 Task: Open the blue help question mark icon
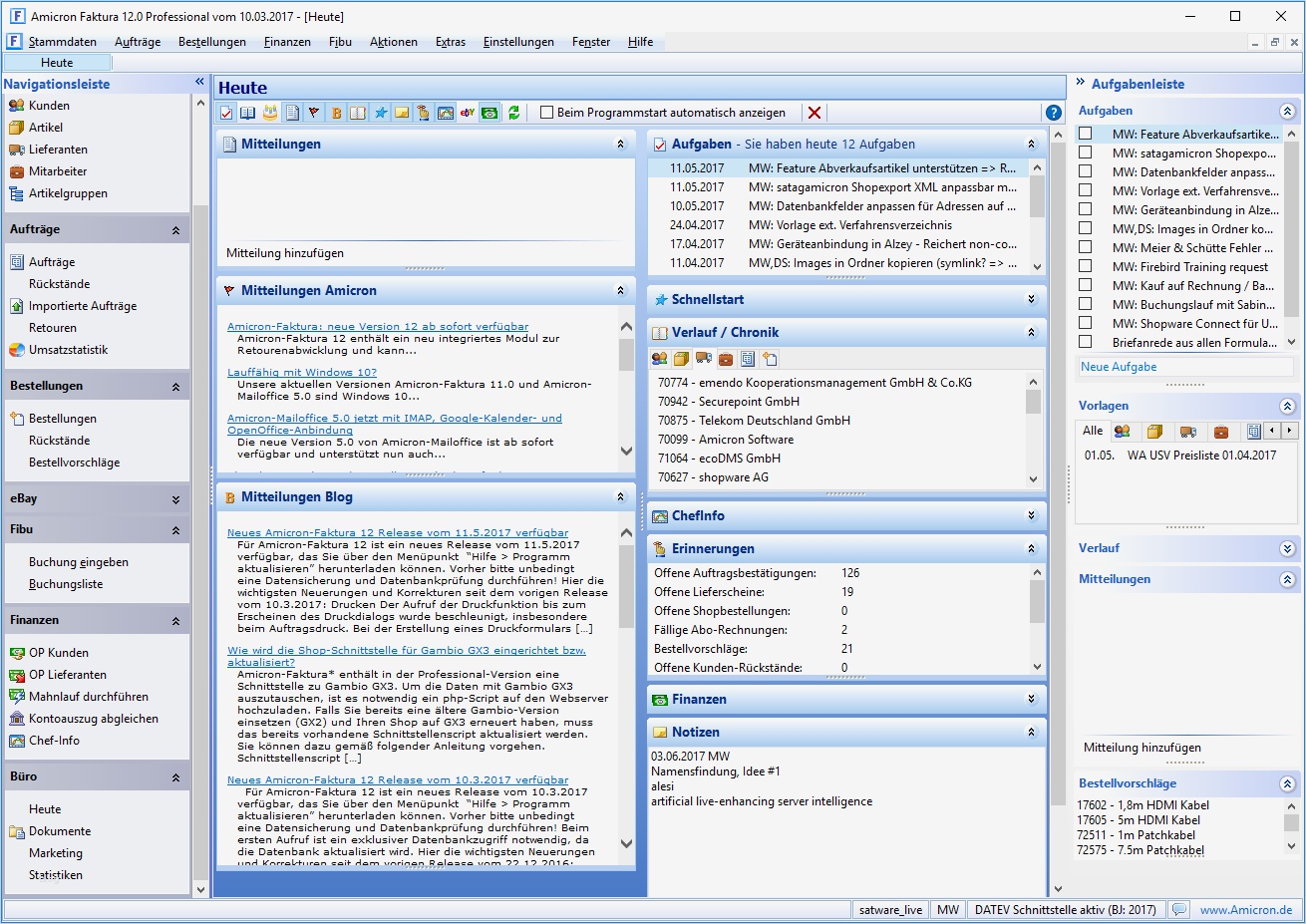(1053, 113)
